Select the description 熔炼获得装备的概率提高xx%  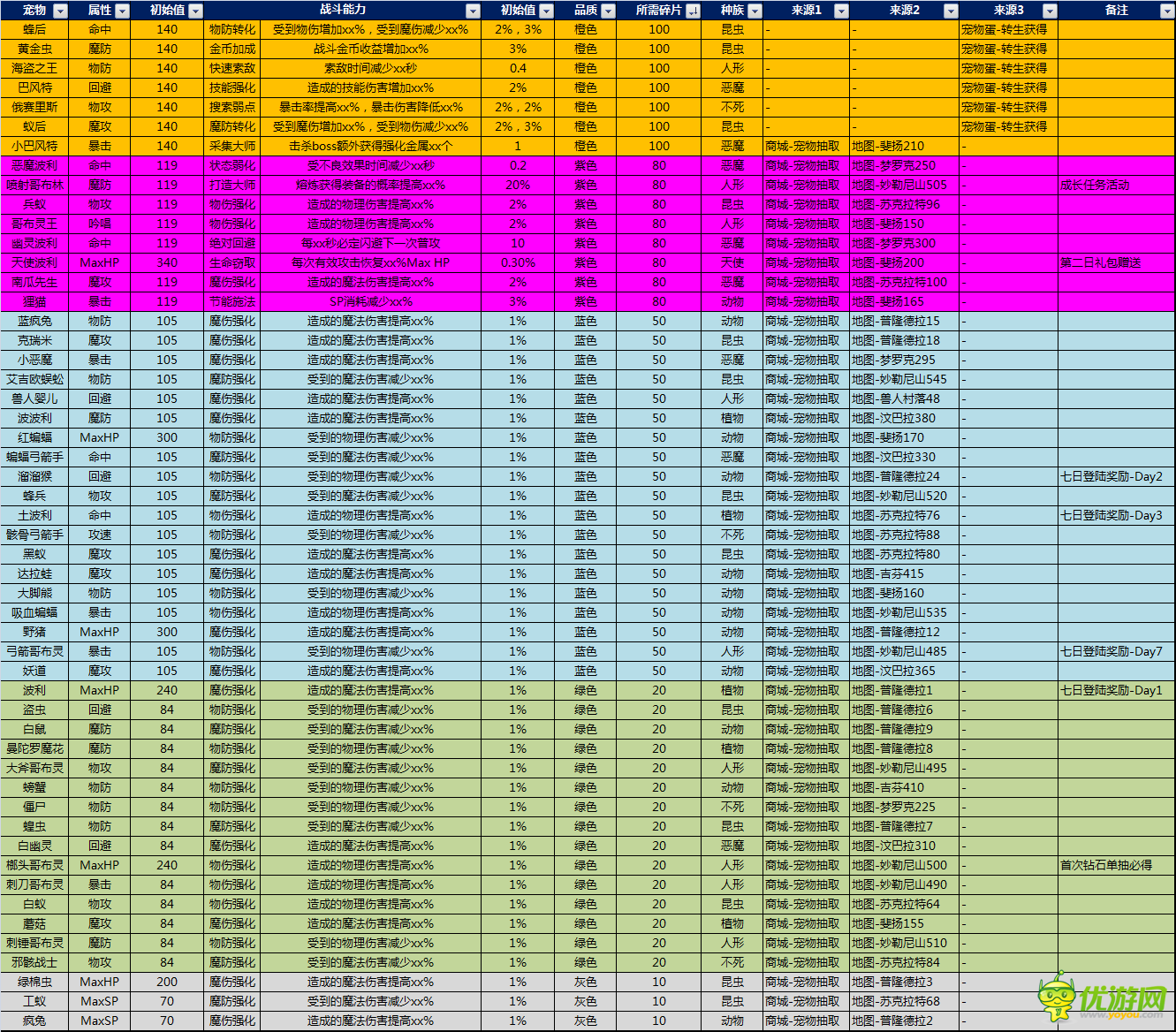(371, 185)
